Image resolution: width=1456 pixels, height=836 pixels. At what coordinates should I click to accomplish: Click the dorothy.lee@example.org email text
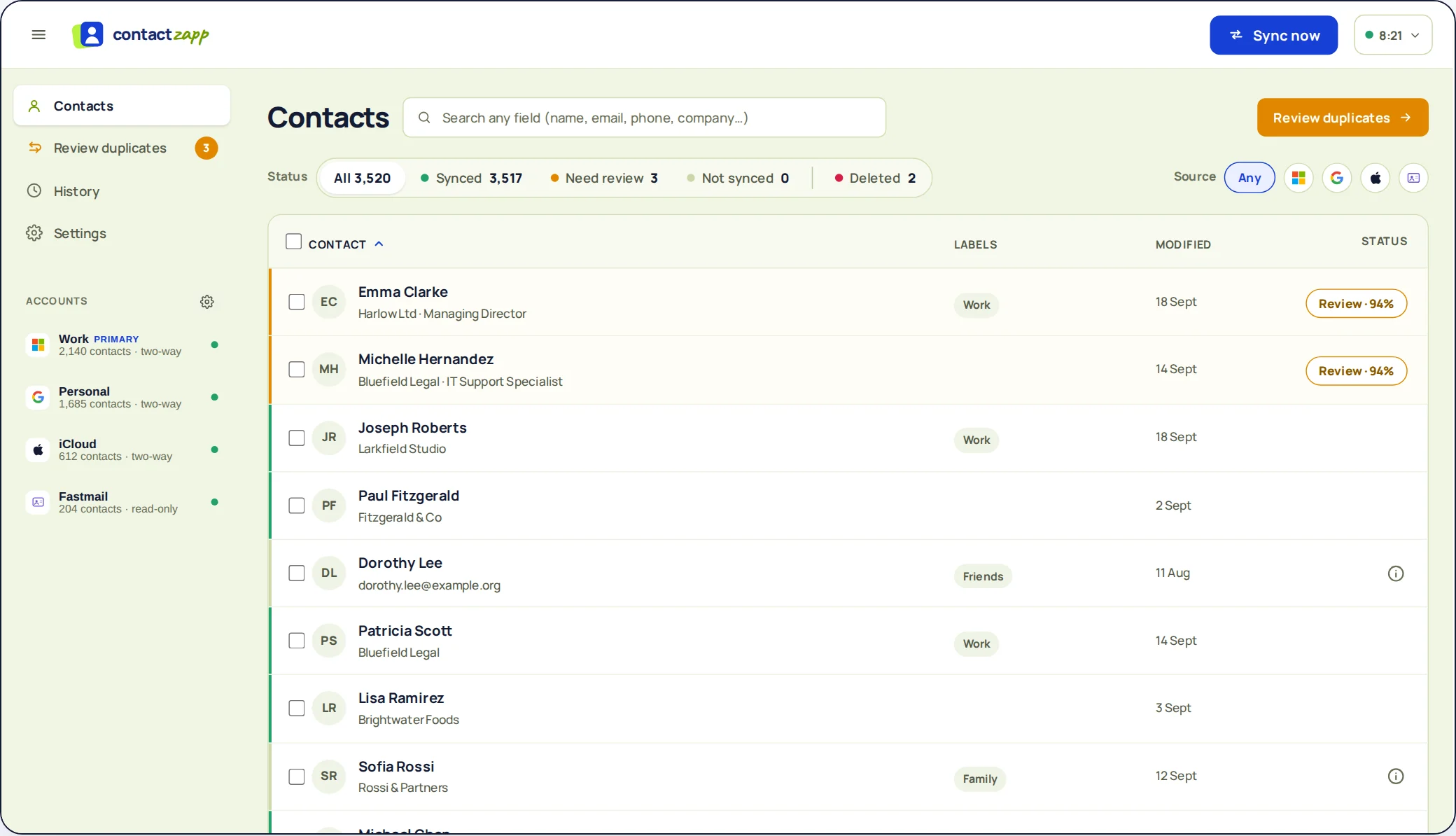point(429,585)
